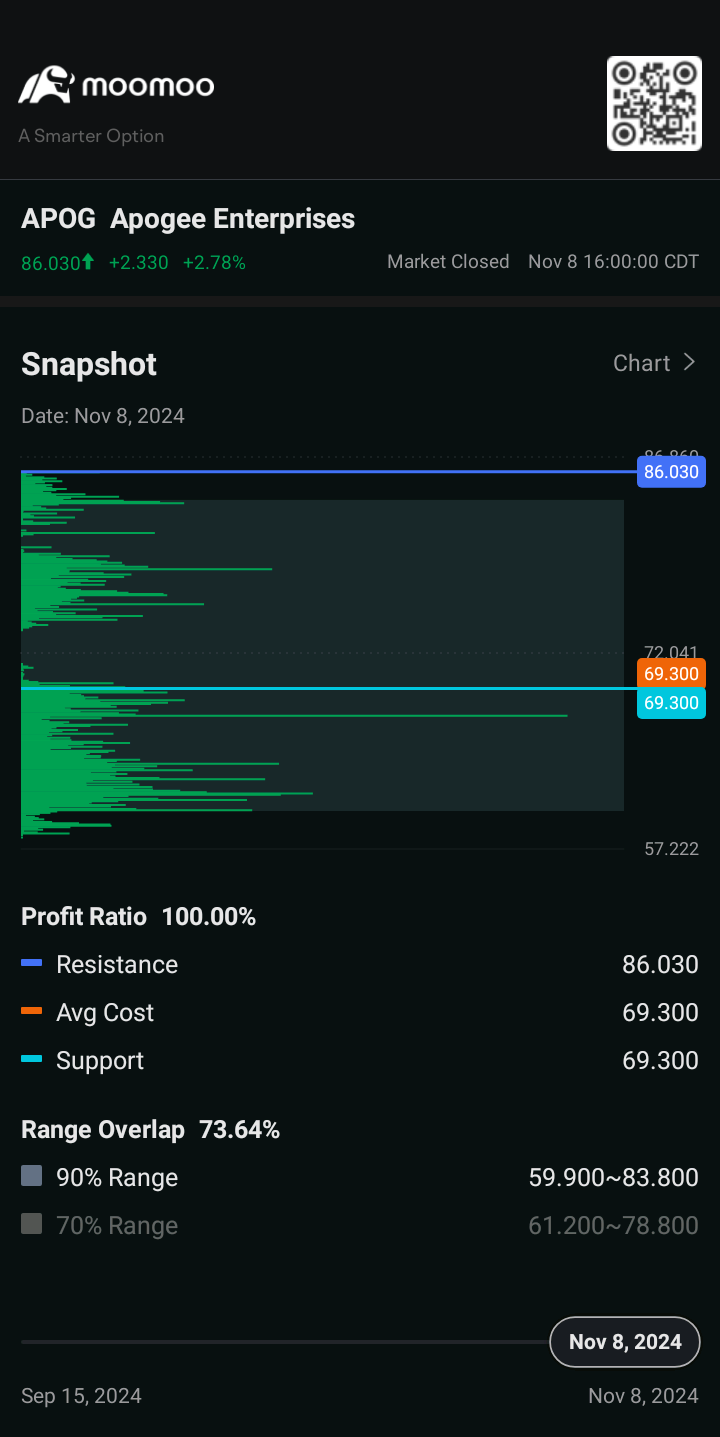This screenshot has height=1437, width=720.
Task: Click the orange Avg Cost legend marker
Action: [x=32, y=1011]
